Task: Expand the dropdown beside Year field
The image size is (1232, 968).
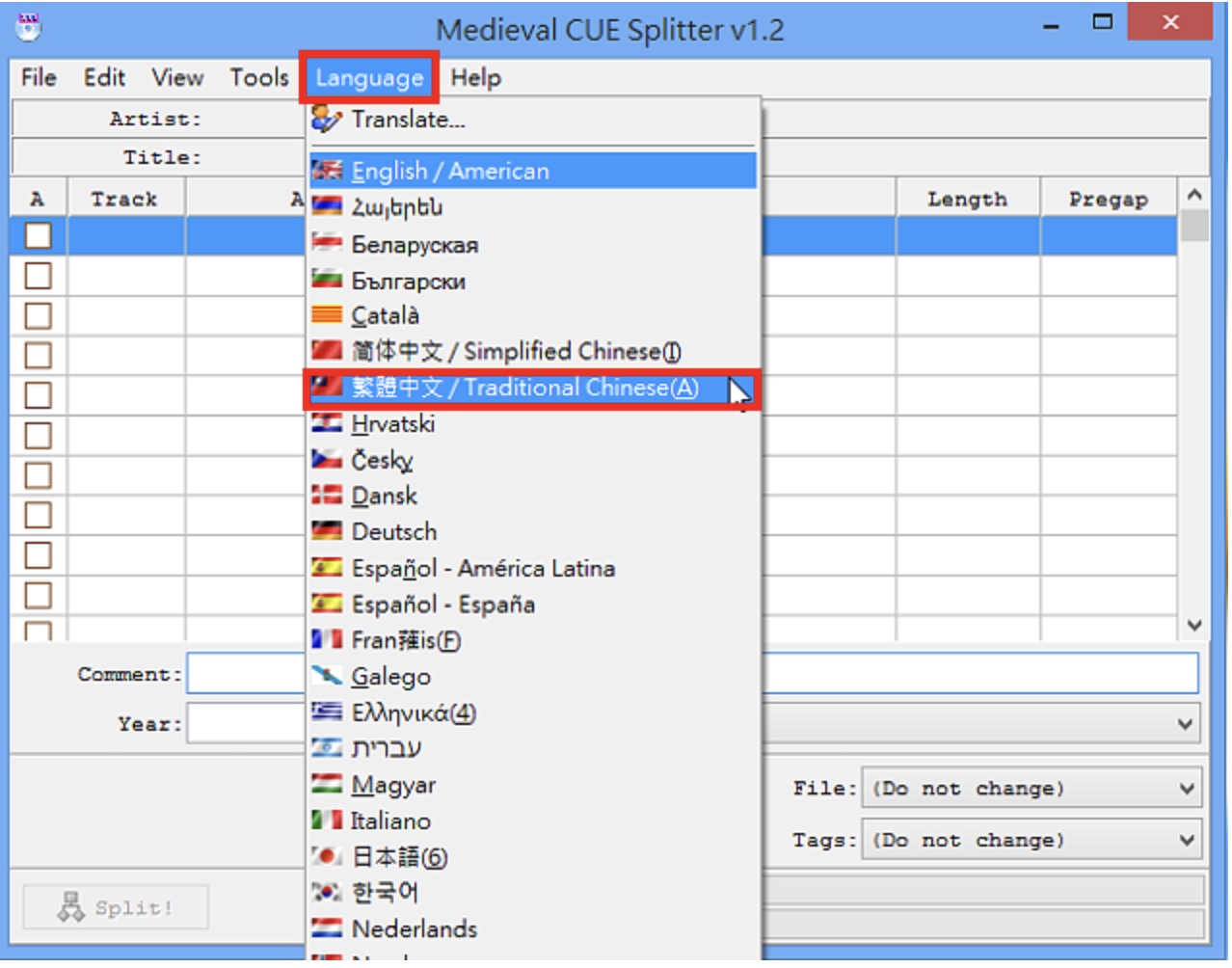Action: coord(1185,724)
